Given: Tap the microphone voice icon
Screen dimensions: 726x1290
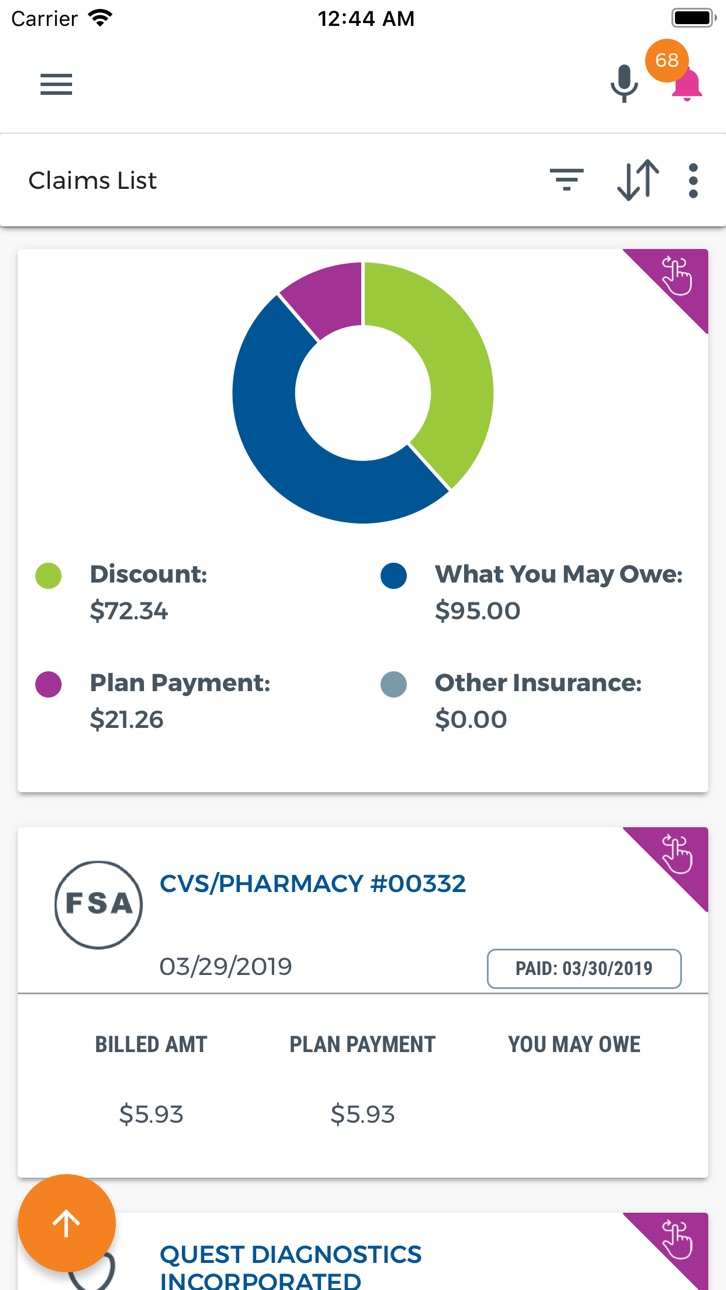Looking at the screenshot, I should click(x=624, y=84).
